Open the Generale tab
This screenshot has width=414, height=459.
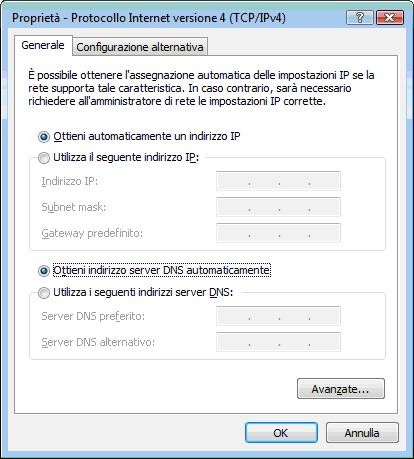click(x=43, y=45)
